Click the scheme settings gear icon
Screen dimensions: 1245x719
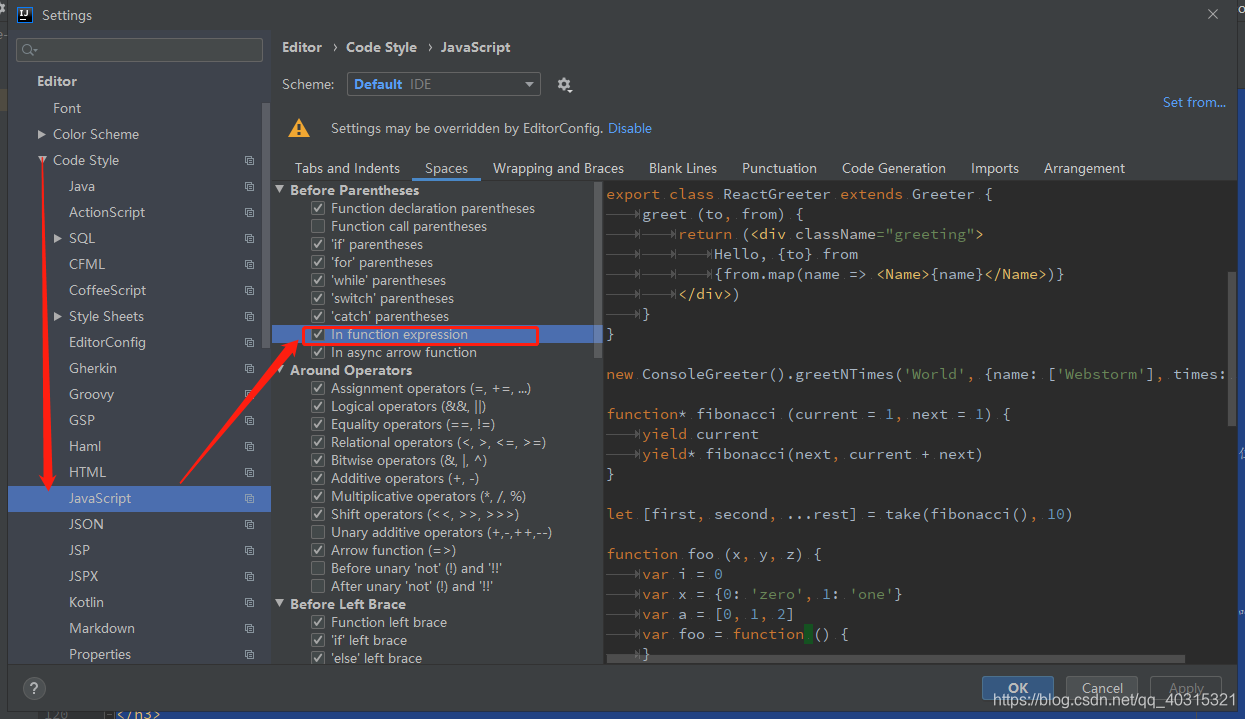tap(564, 85)
